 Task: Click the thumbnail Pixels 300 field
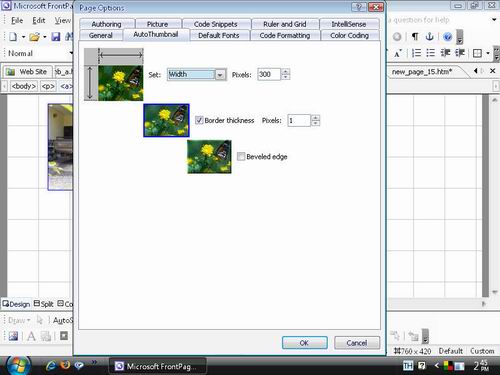[269, 74]
